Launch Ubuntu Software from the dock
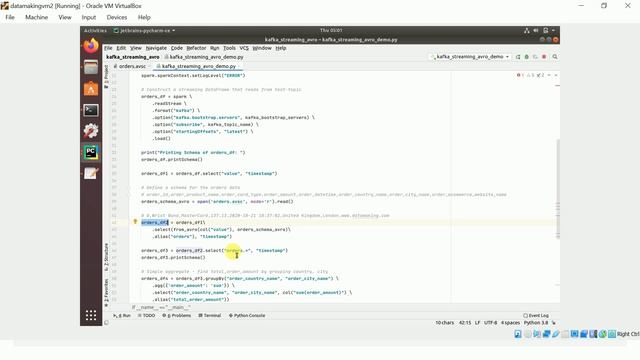Image resolution: width=640 pixels, height=360 pixels. (91, 89)
